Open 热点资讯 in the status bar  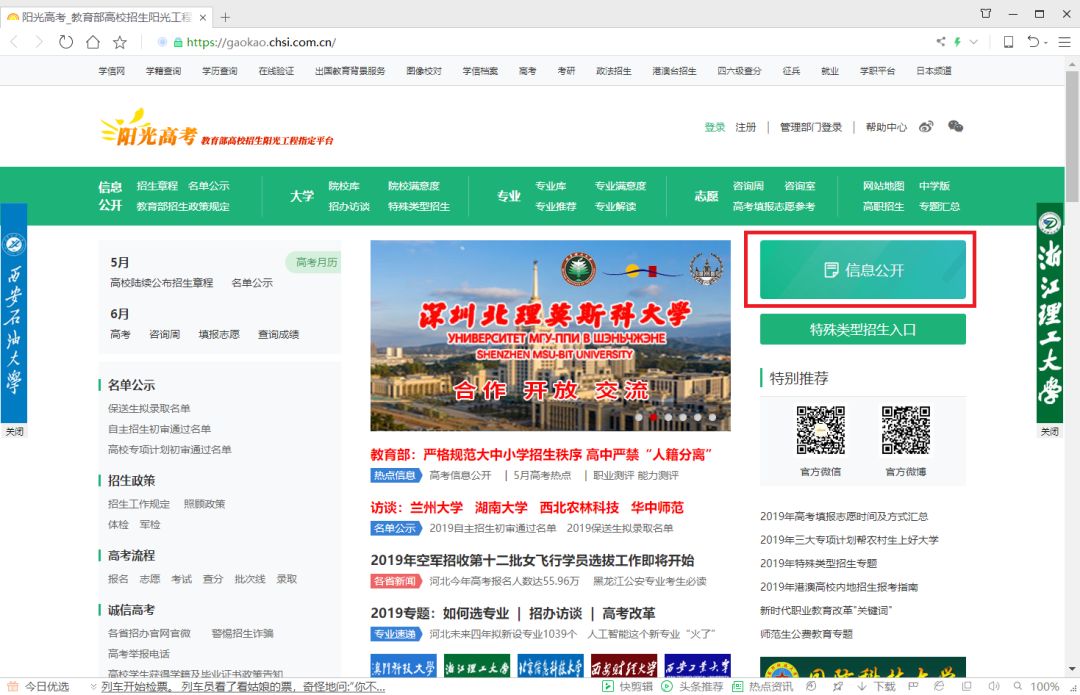point(762,687)
